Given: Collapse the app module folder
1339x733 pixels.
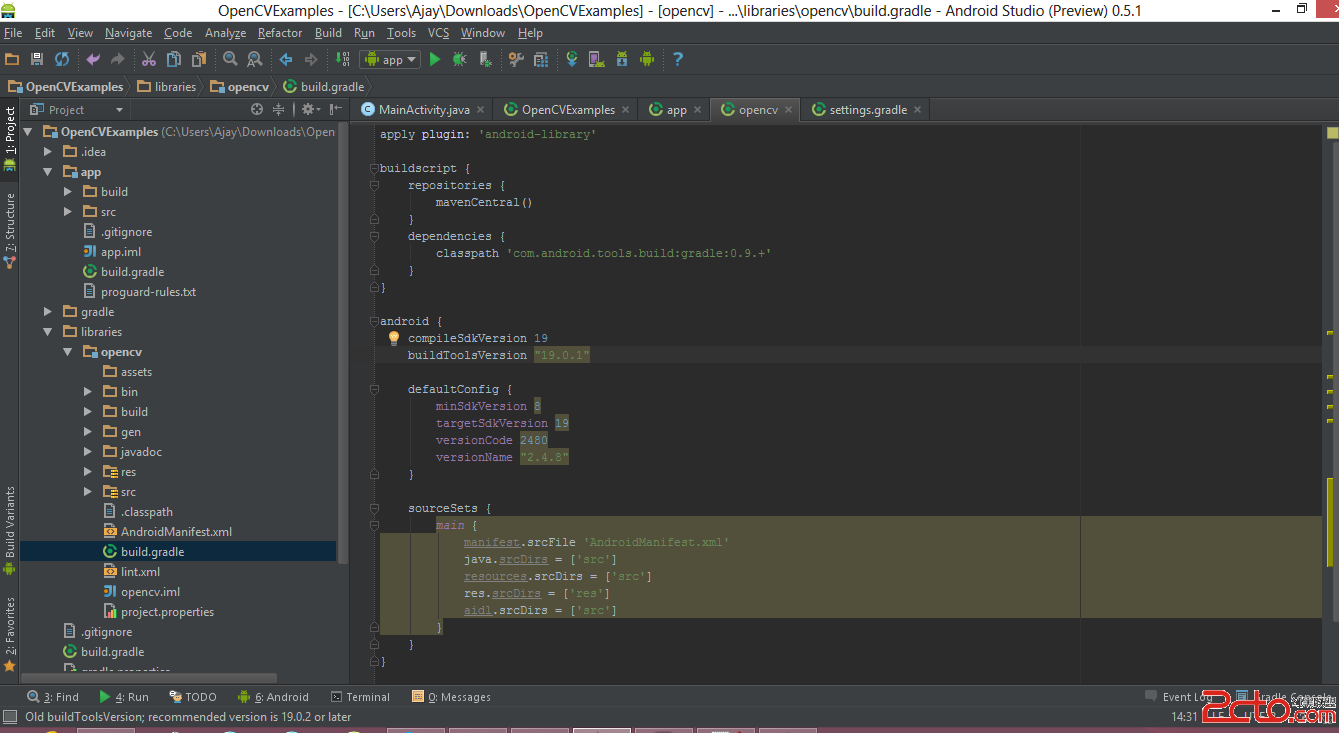Looking at the screenshot, I should [x=48, y=172].
